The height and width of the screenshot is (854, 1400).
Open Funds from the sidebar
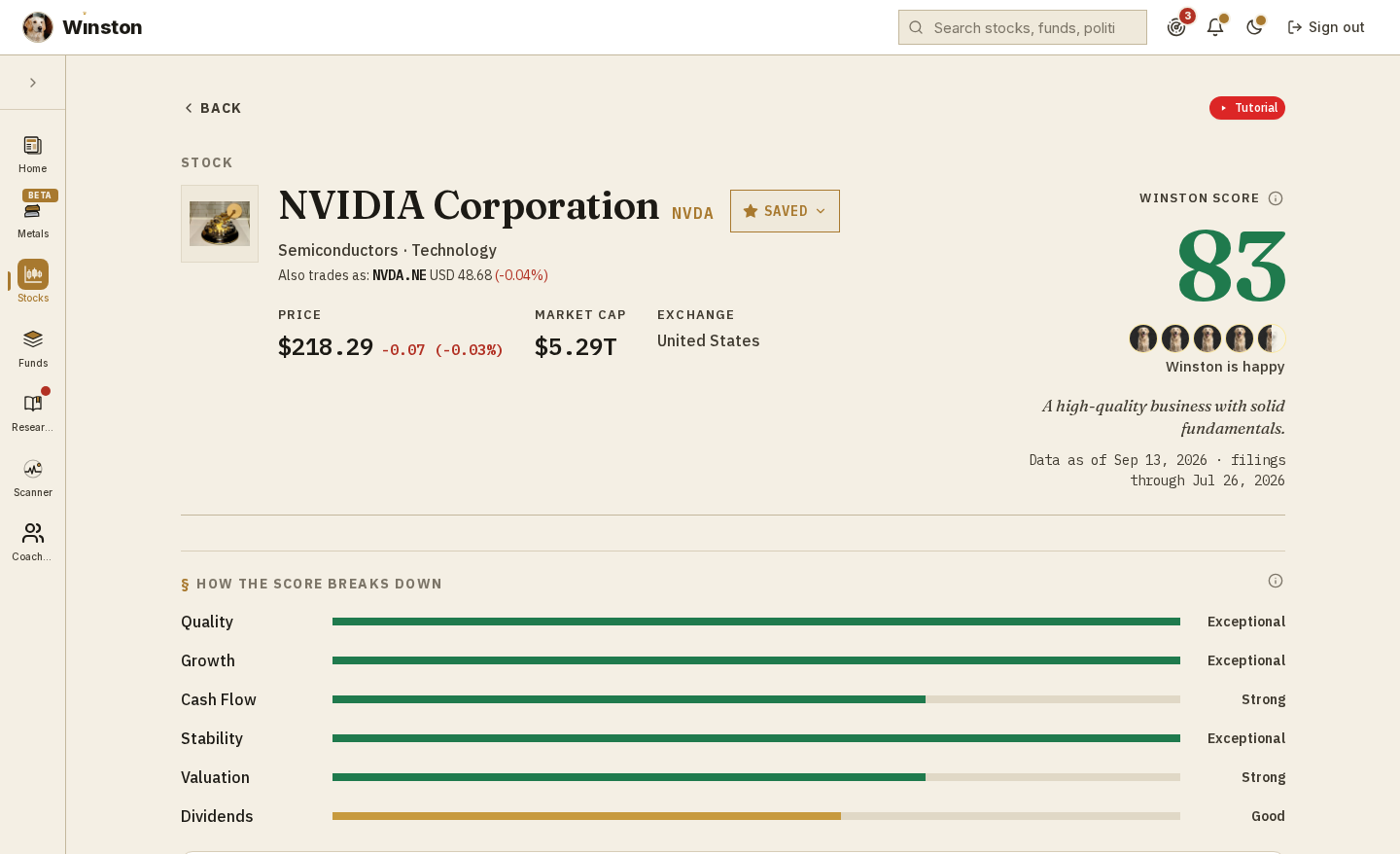(33, 348)
